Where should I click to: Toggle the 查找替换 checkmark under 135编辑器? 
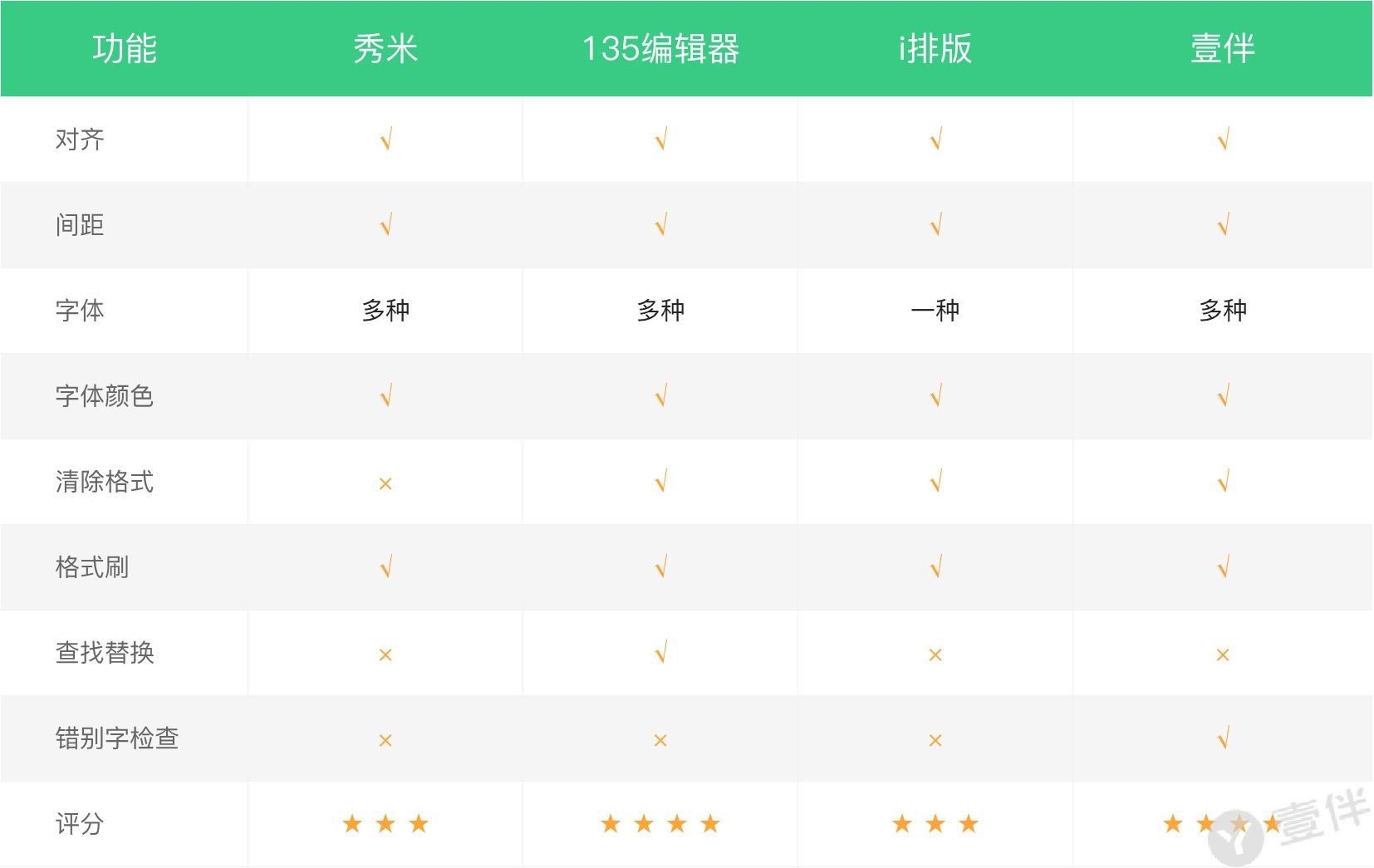tap(660, 654)
